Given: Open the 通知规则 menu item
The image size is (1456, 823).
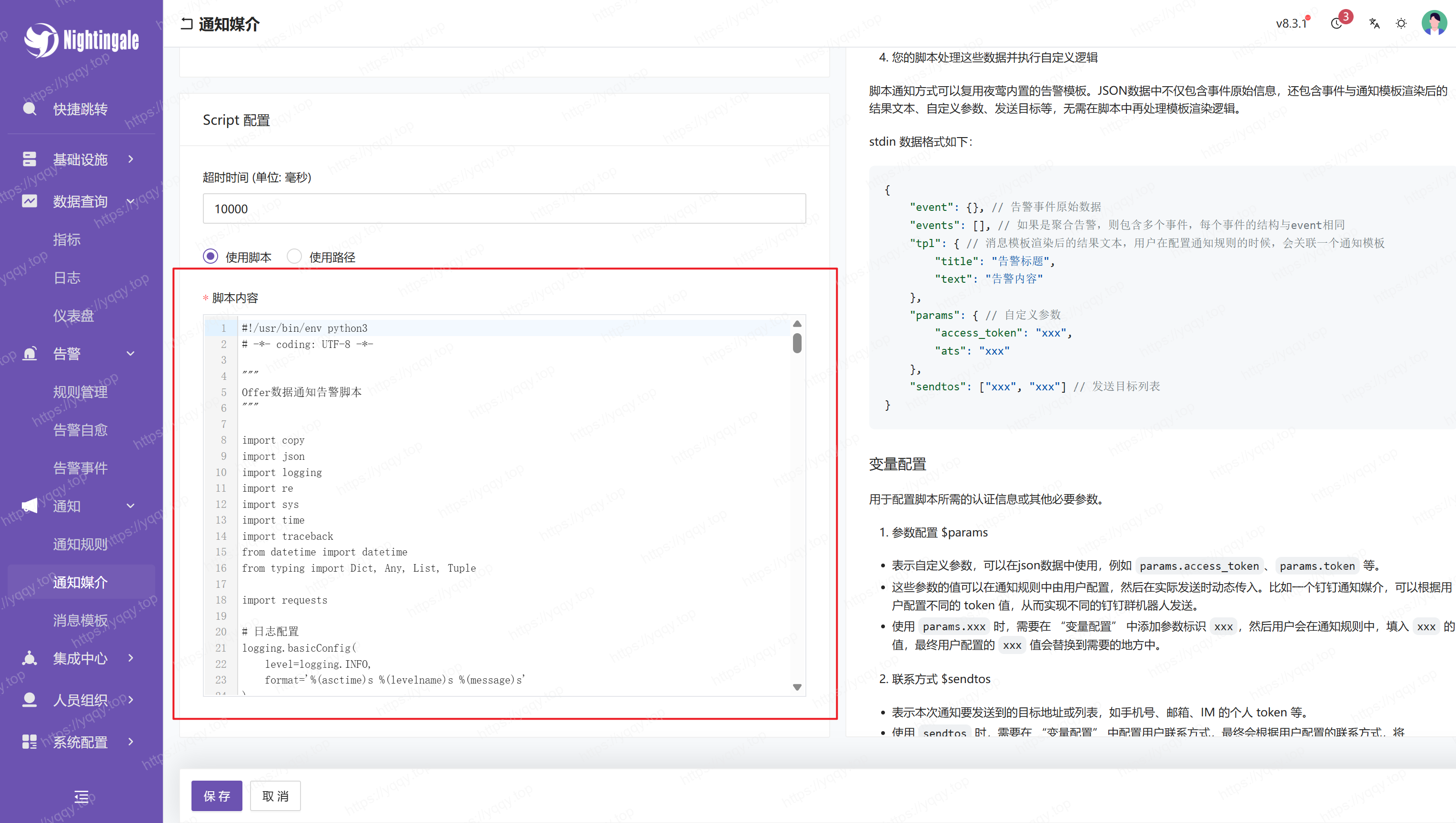Looking at the screenshot, I should (x=80, y=544).
